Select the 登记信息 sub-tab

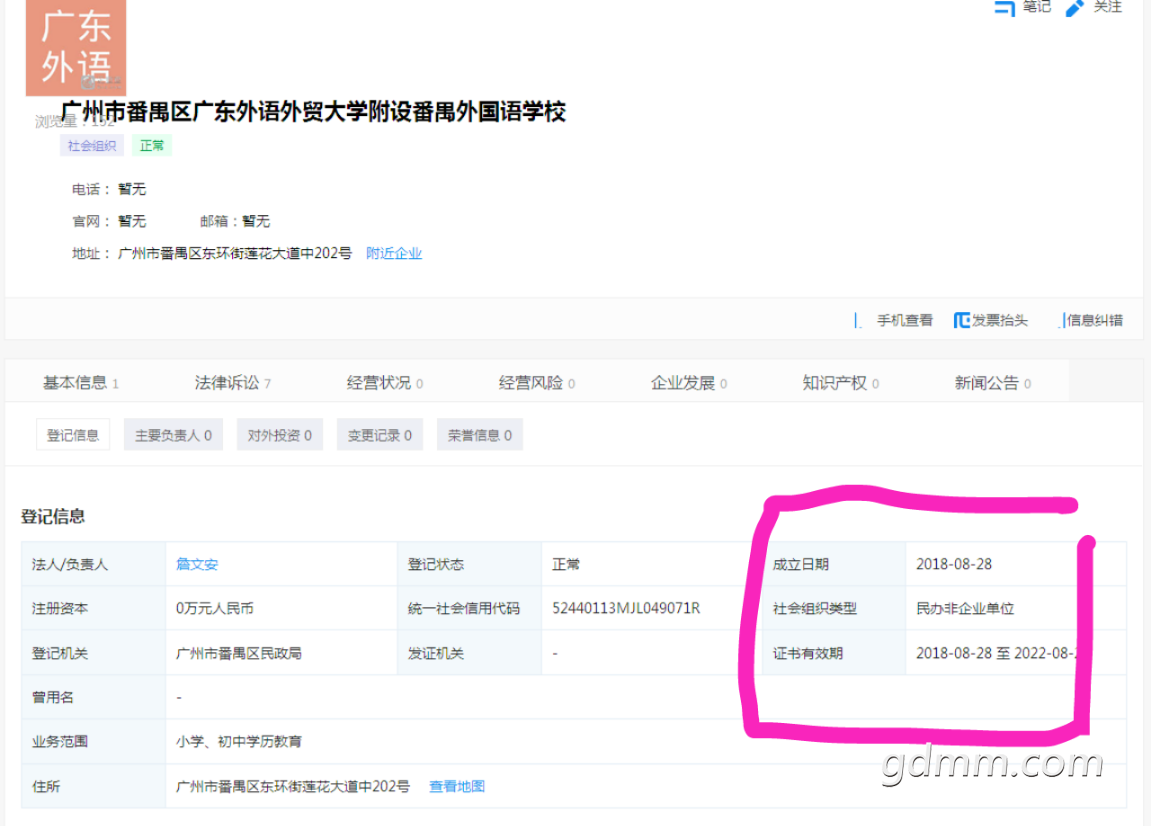(73, 435)
